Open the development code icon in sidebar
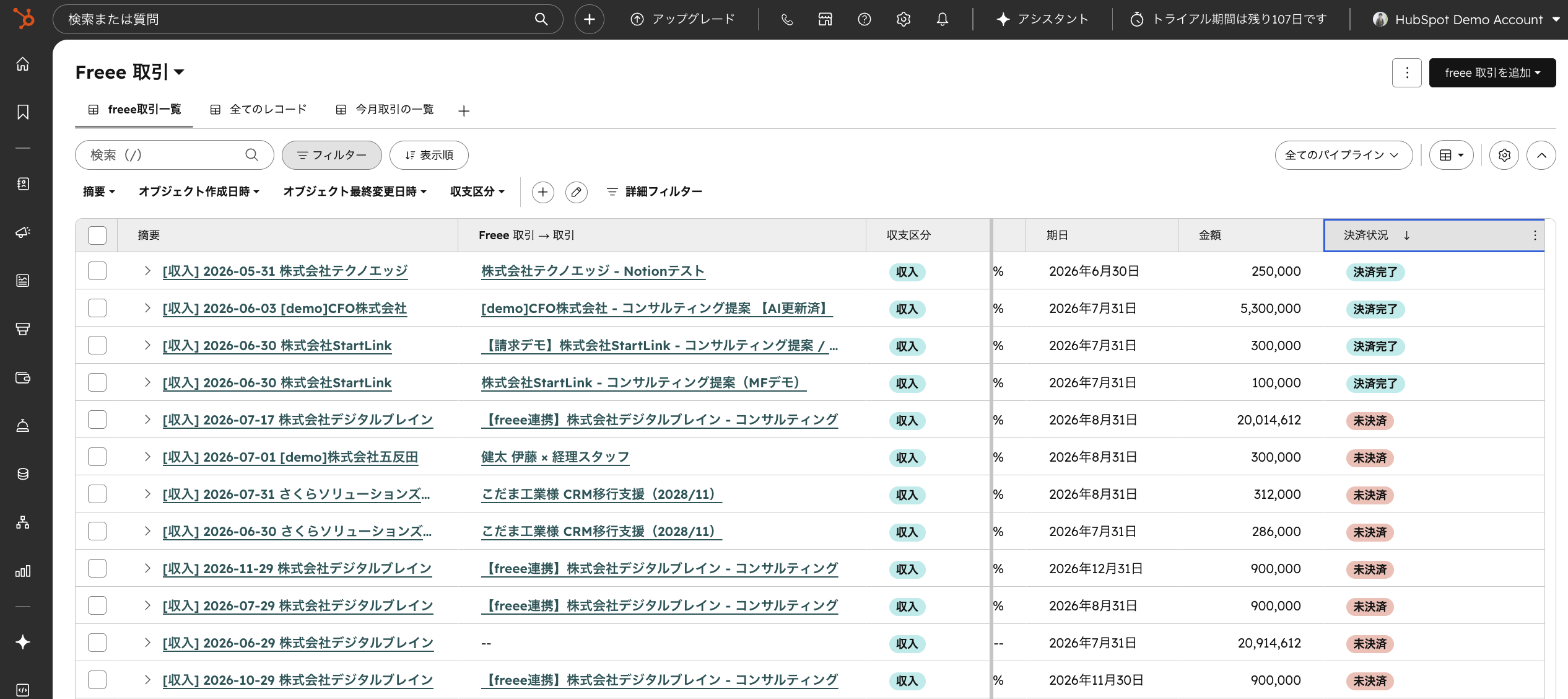 [x=23, y=690]
